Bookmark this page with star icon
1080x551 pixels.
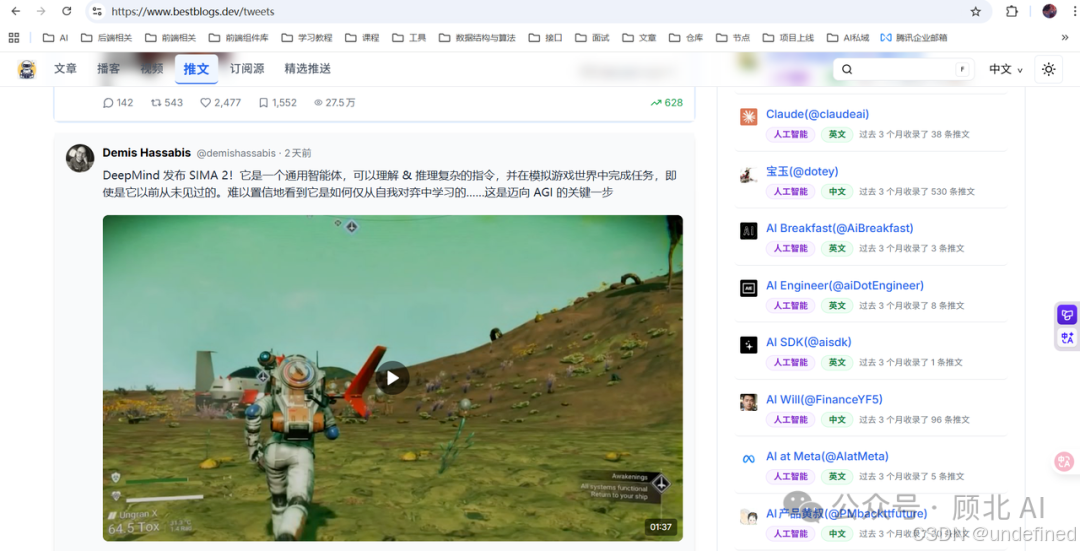[x=975, y=12]
